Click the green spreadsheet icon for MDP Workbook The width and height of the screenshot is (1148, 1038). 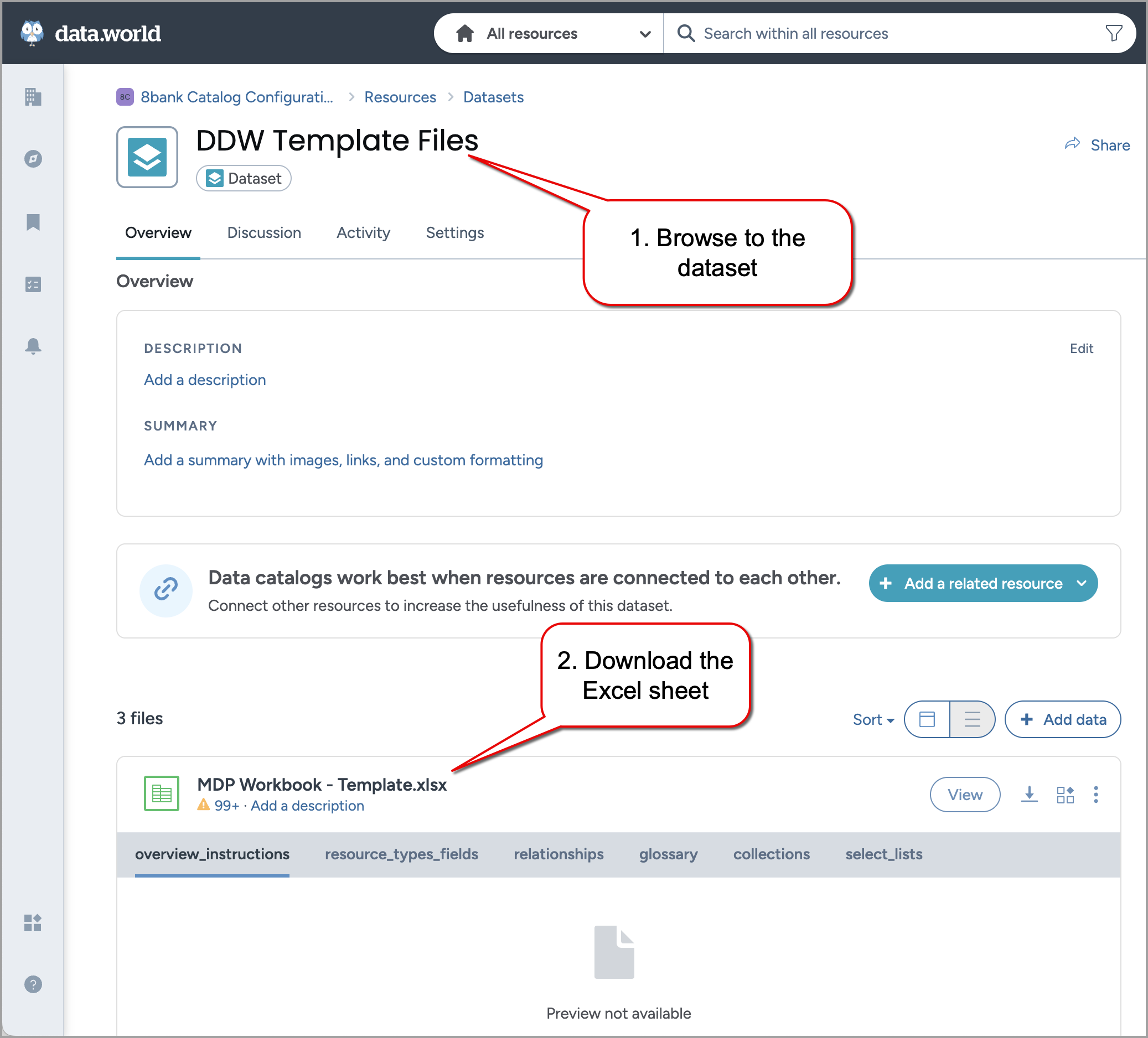(162, 793)
